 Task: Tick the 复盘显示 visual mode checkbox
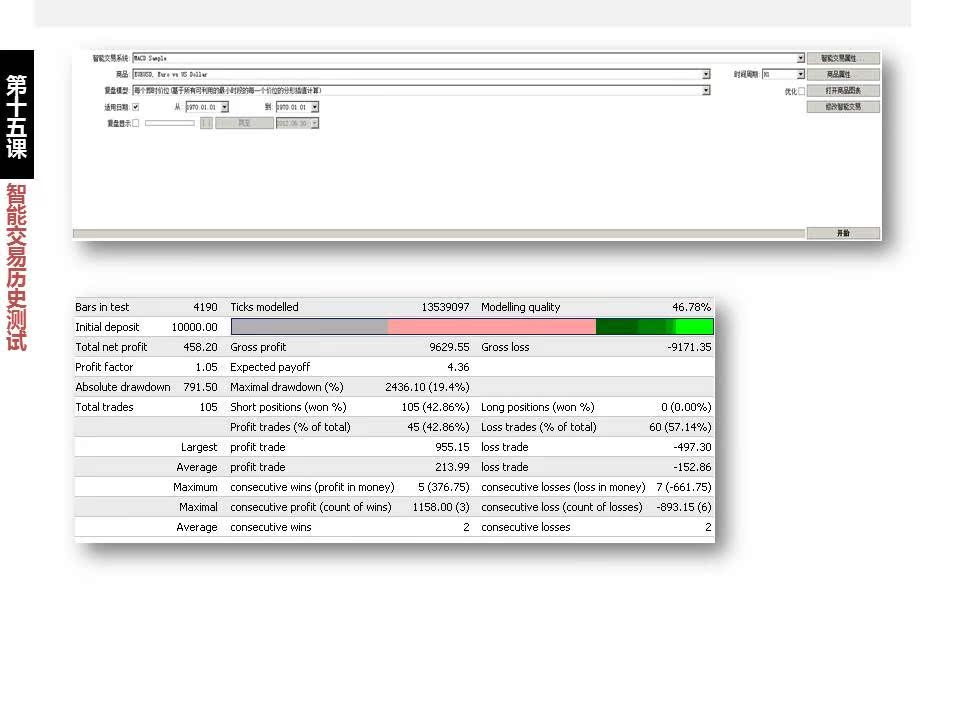(x=136, y=123)
